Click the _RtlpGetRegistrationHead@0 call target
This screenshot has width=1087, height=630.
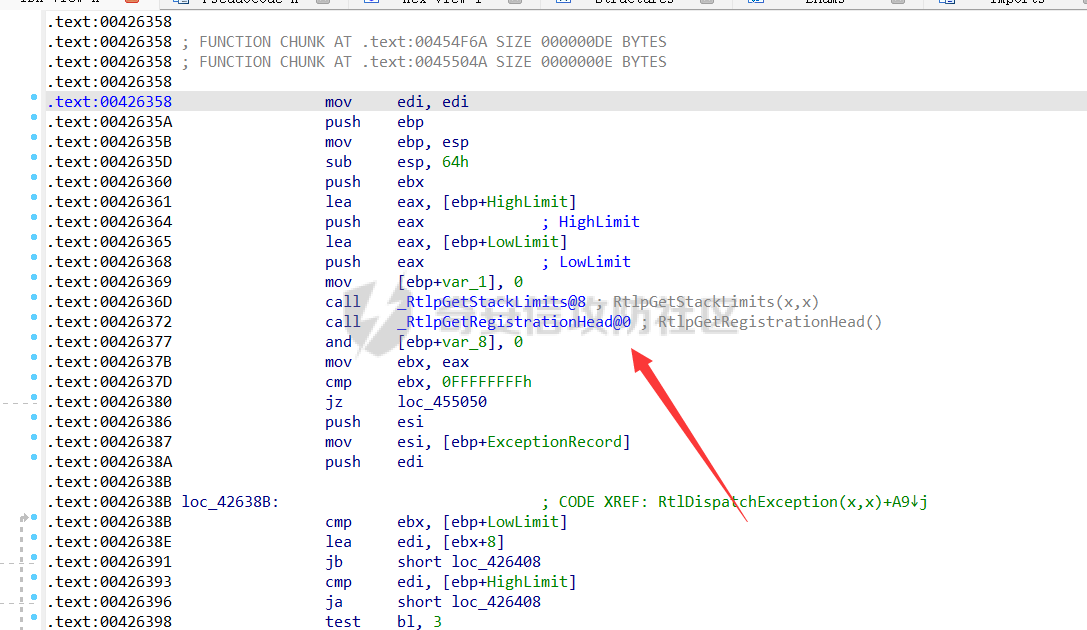[x=514, y=322]
